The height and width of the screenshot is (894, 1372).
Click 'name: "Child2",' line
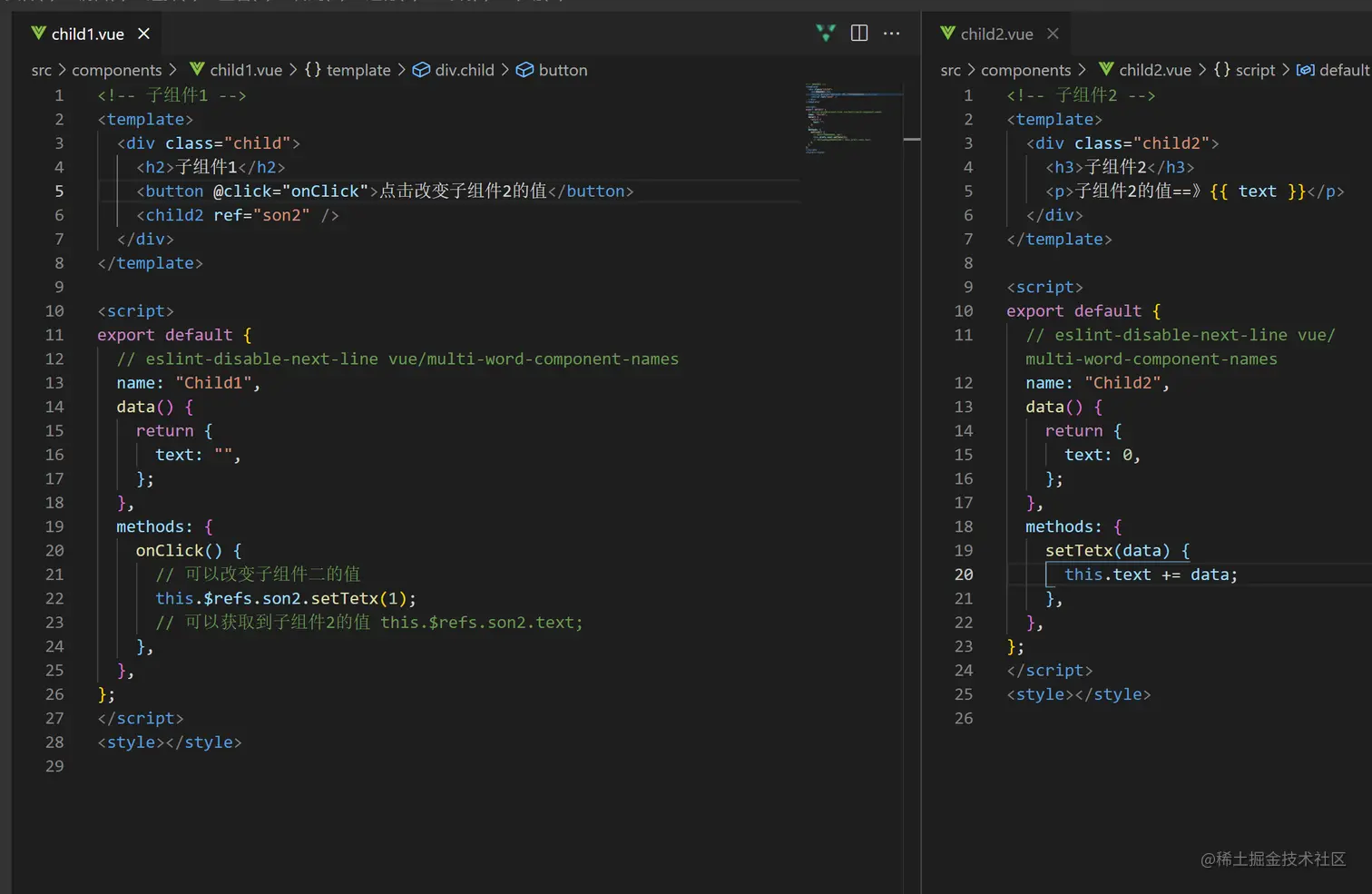[x=1098, y=383]
